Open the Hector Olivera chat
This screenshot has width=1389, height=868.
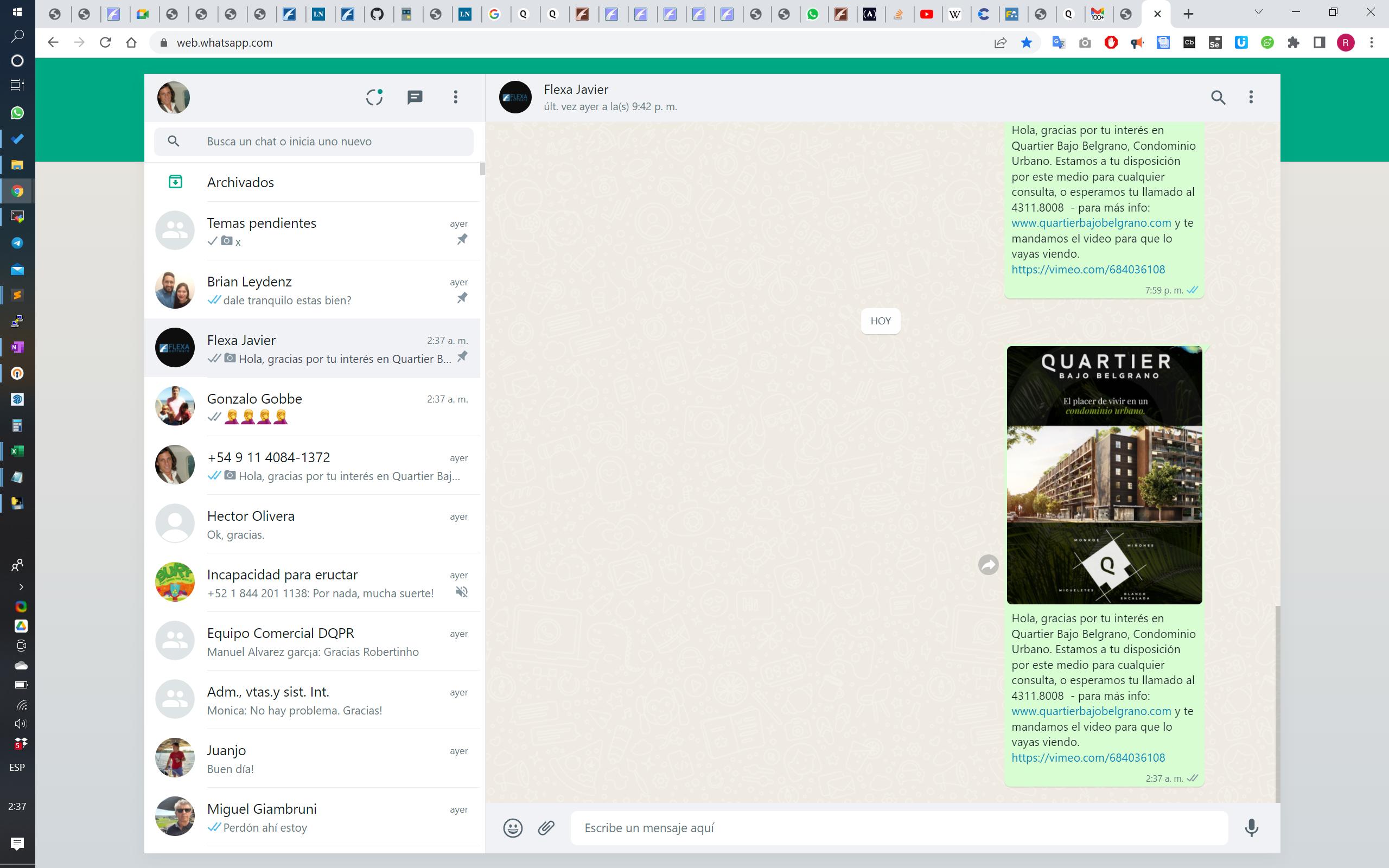pyautogui.click(x=312, y=524)
